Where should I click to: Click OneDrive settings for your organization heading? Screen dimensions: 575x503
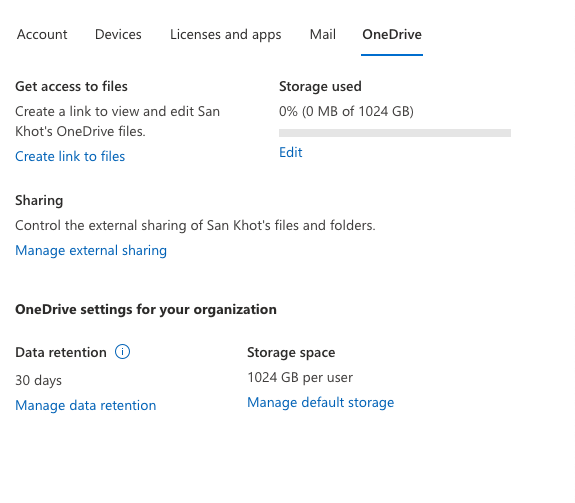coord(146,310)
